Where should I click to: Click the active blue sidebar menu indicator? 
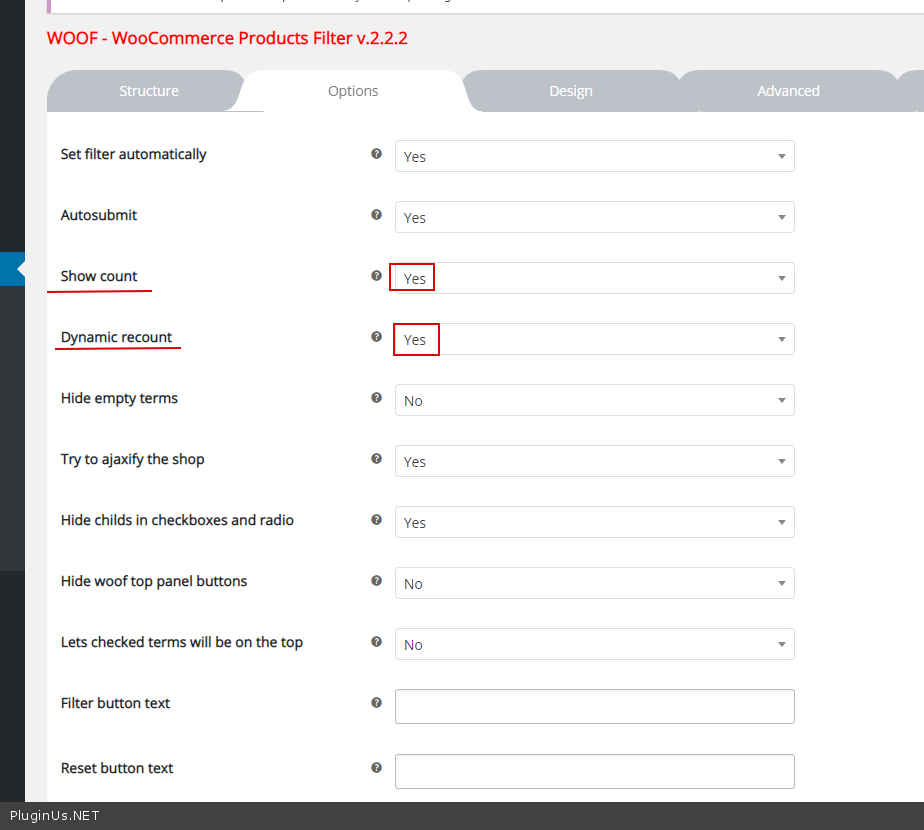[x=12, y=269]
